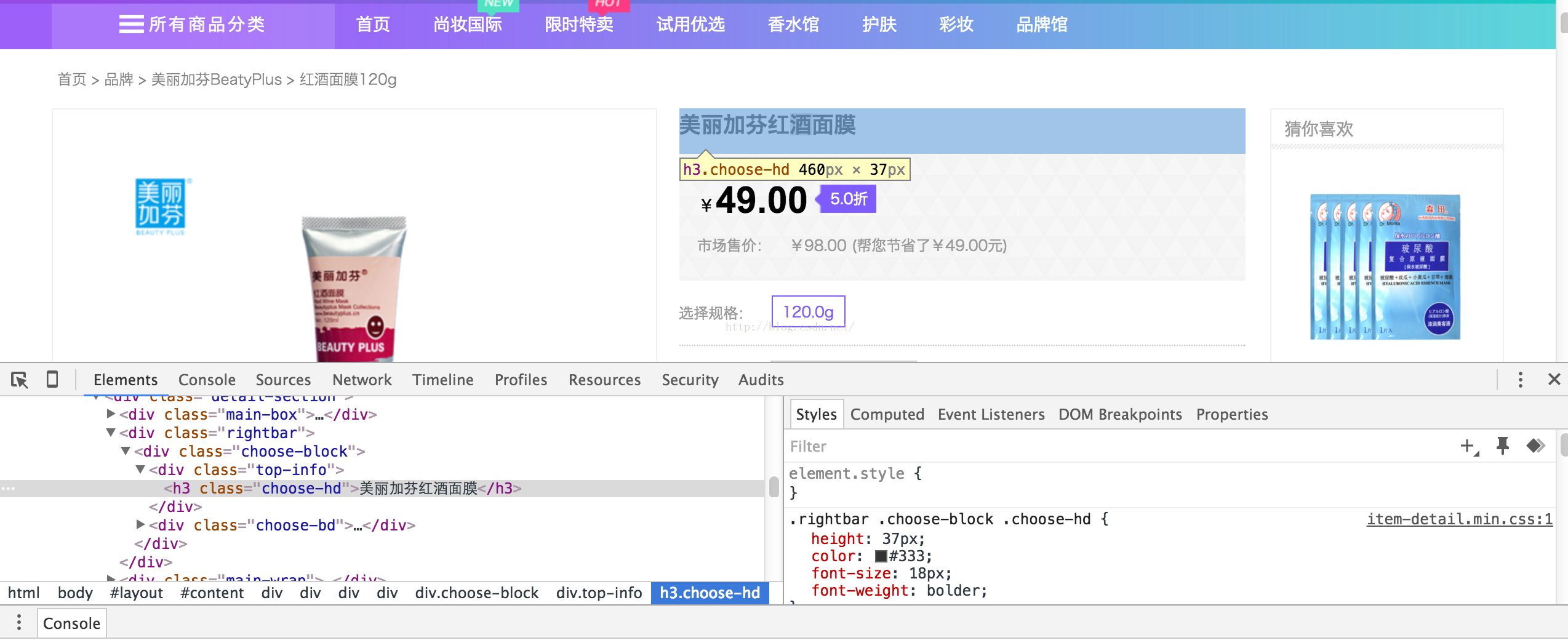Screen dimensions: 1568x640
Task: Click the h3 choose-hd DOM line
Action: (x=382, y=488)
